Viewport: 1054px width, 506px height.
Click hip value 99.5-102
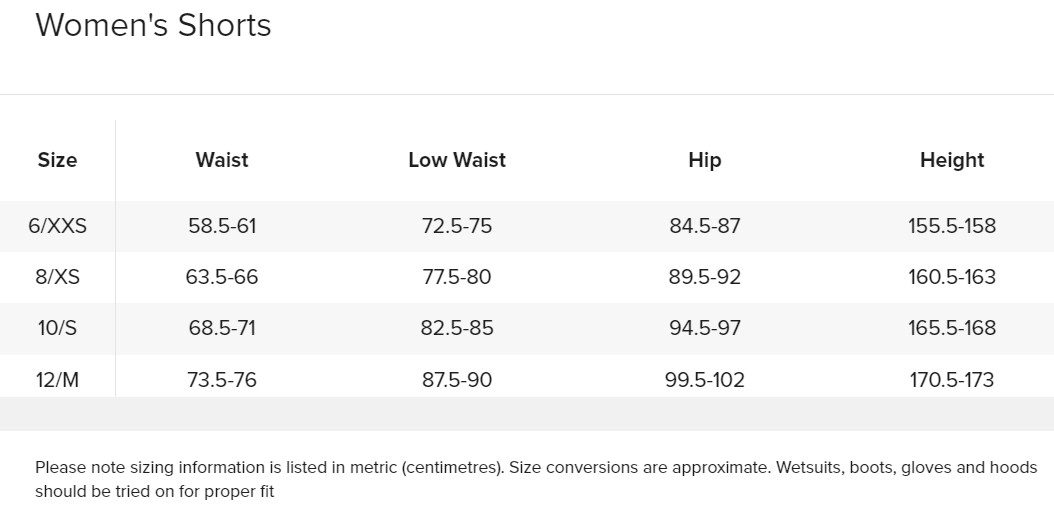(x=704, y=380)
